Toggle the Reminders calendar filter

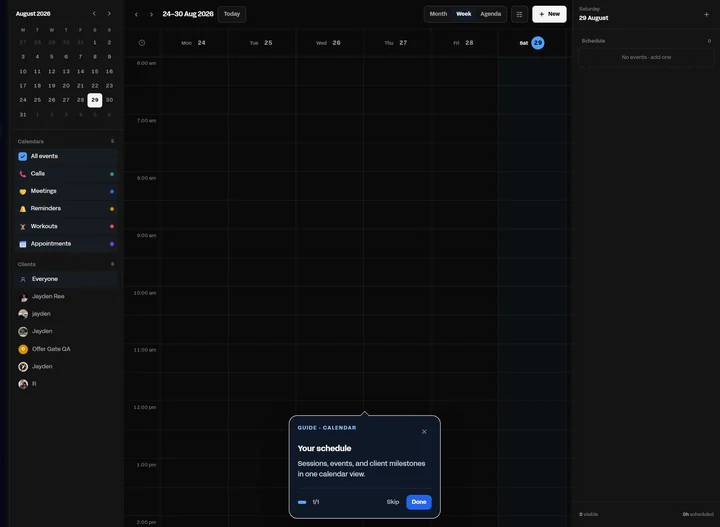[67, 209]
